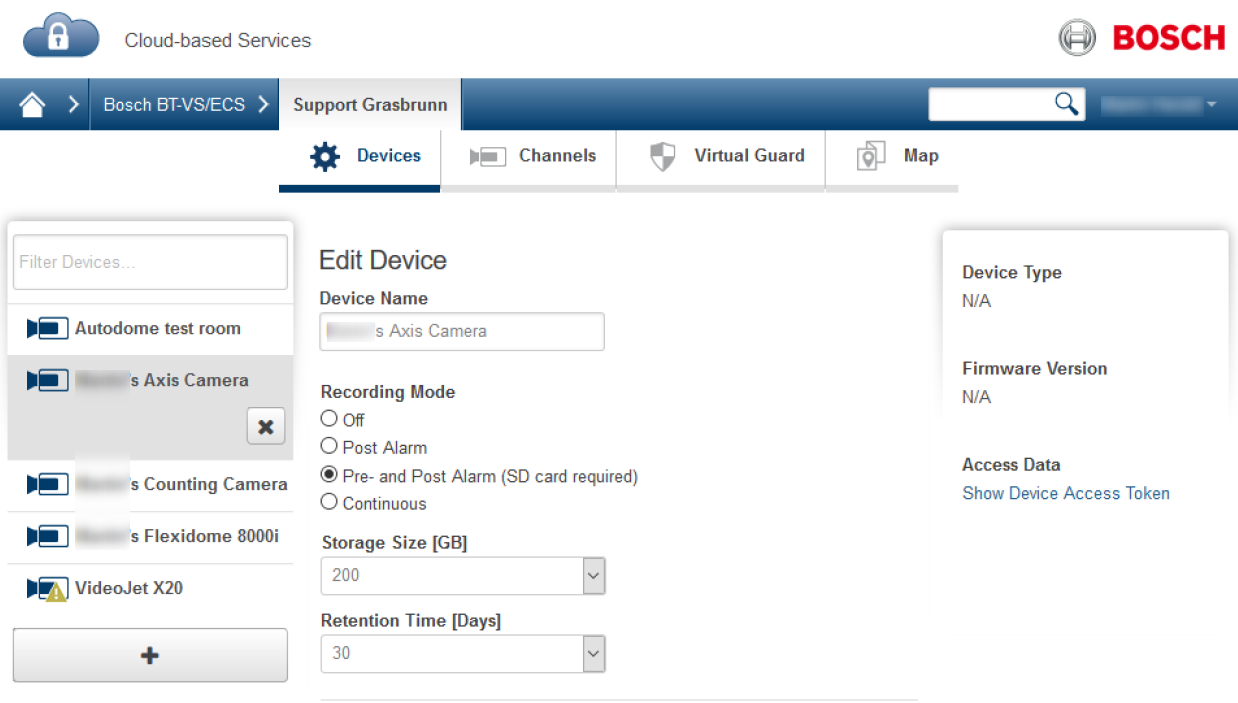The image size is (1238, 703).
Task: Click the search magnifier icon
Action: click(1066, 103)
